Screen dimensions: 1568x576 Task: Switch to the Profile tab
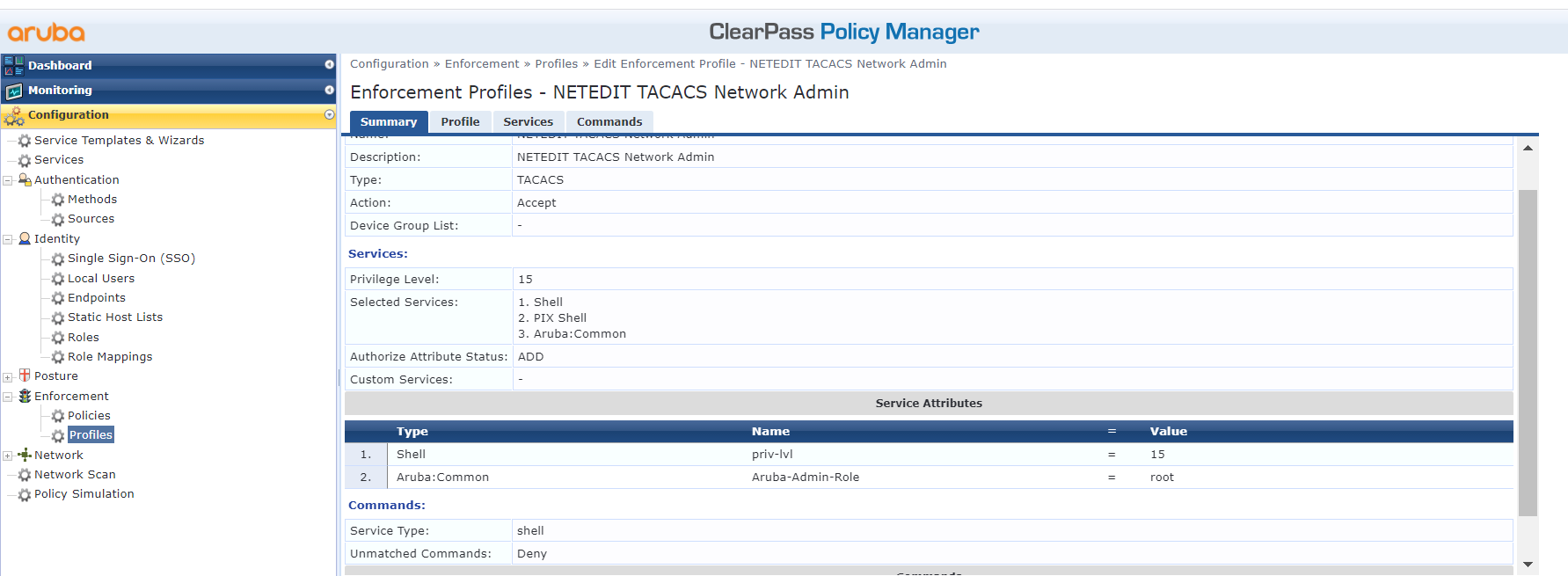pyautogui.click(x=460, y=122)
